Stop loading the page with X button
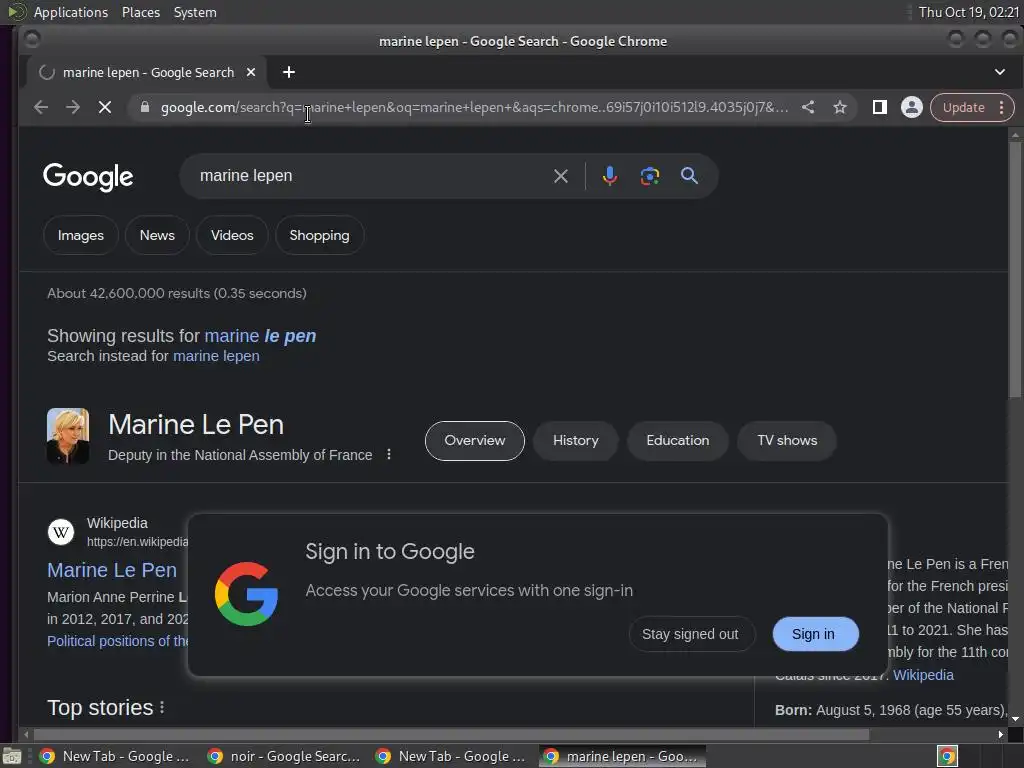 [x=104, y=107]
